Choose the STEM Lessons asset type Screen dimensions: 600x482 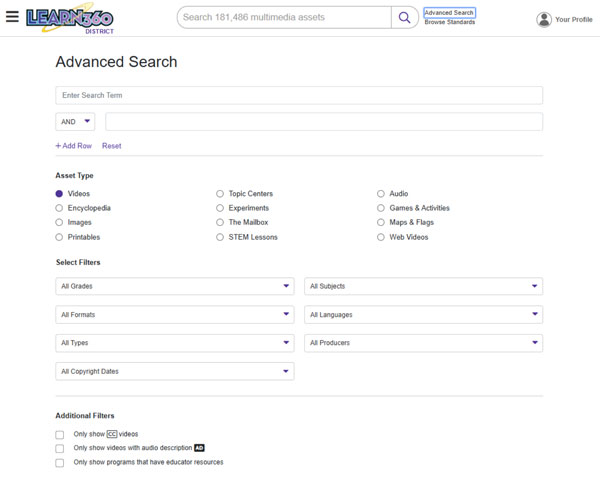(x=220, y=237)
